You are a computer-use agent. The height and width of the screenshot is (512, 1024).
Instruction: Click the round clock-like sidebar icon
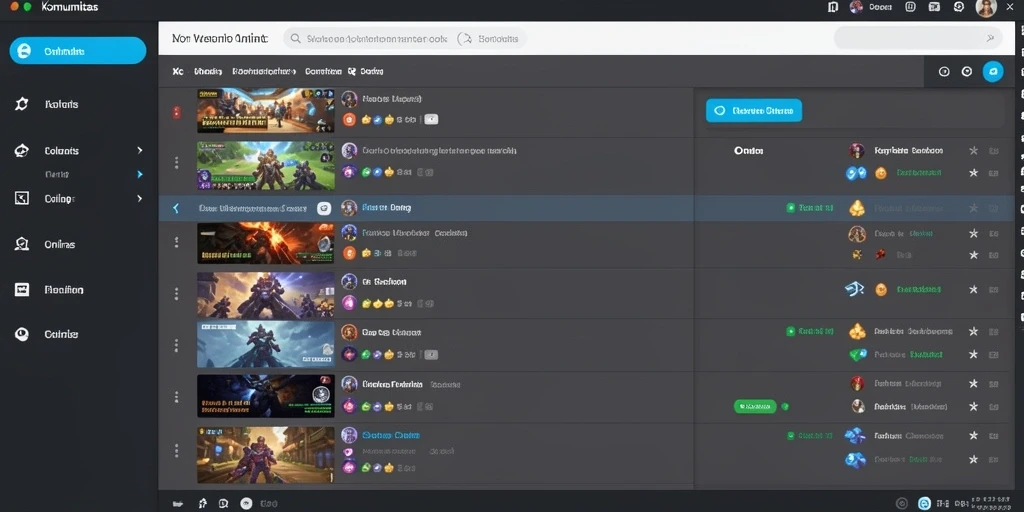[x=22, y=334]
